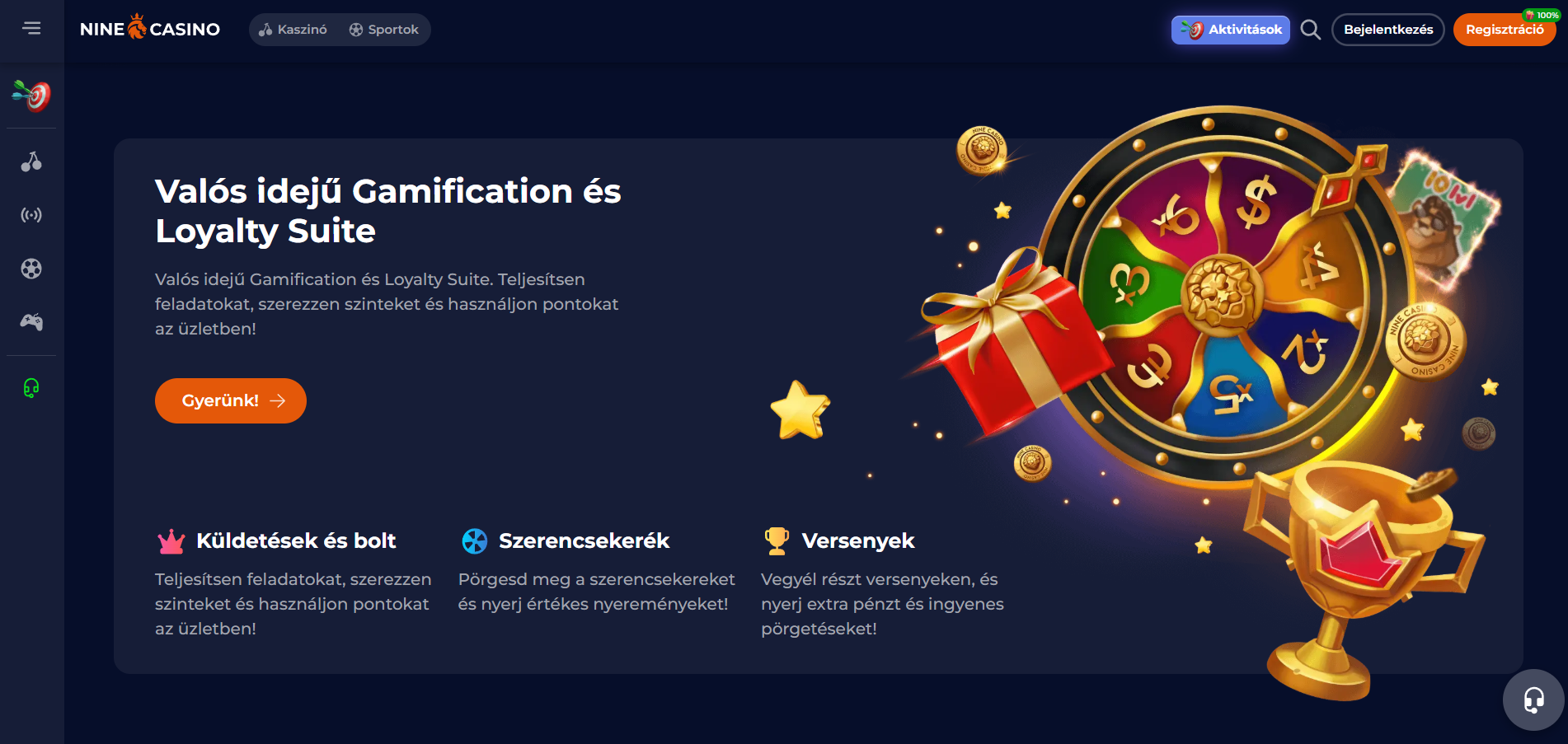Open the cherries slots icon in sidebar

31,161
